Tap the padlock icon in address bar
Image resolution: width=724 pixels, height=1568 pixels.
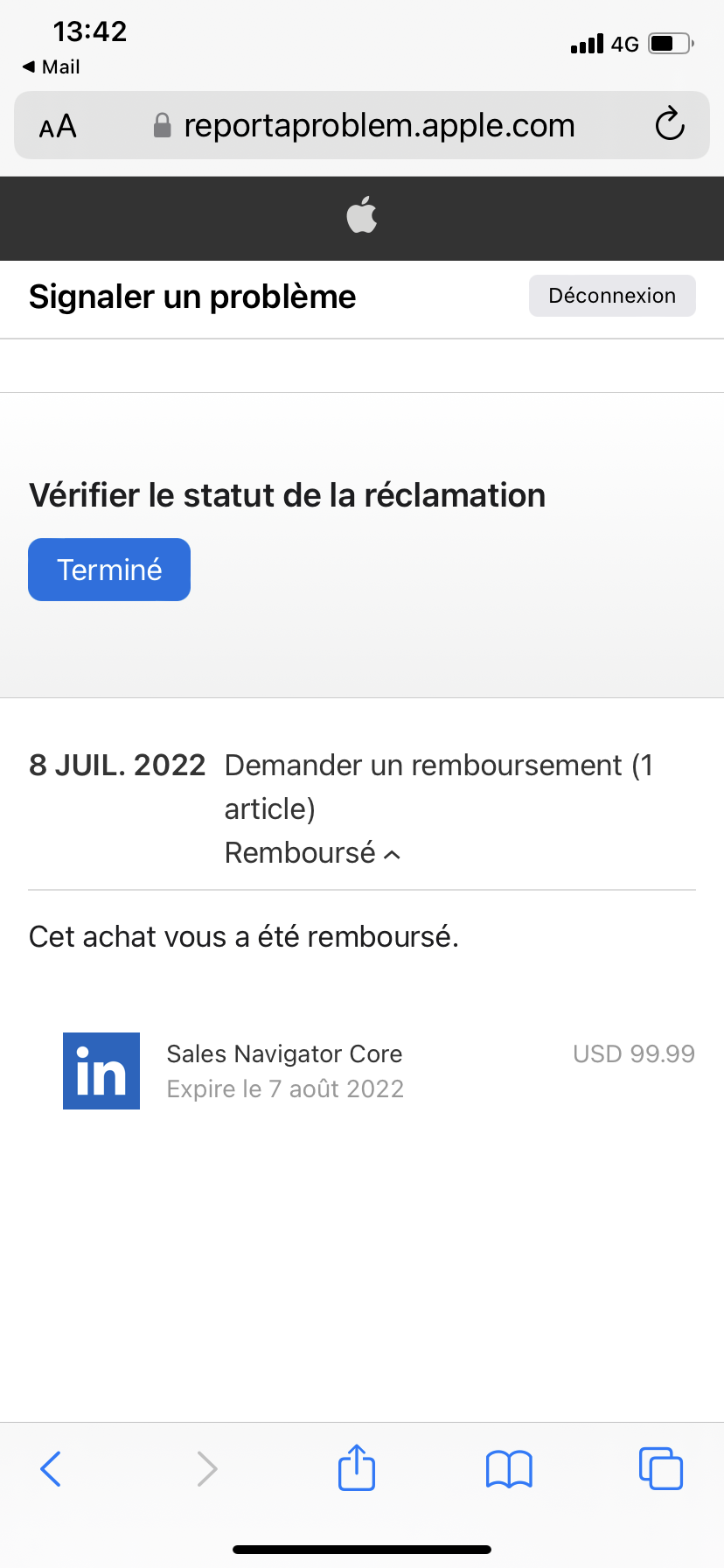click(x=162, y=126)
